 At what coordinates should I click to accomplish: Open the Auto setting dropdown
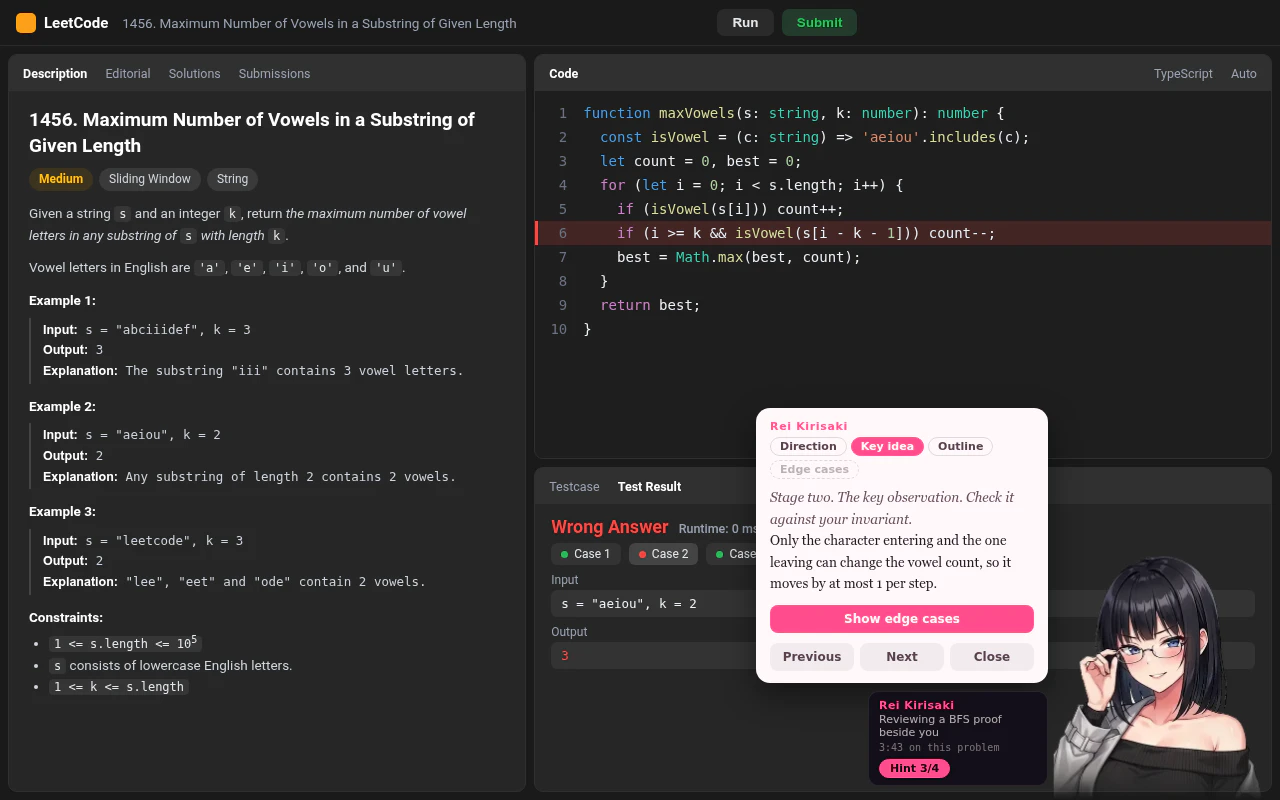pyautogui.click(x=1244, y=74)
